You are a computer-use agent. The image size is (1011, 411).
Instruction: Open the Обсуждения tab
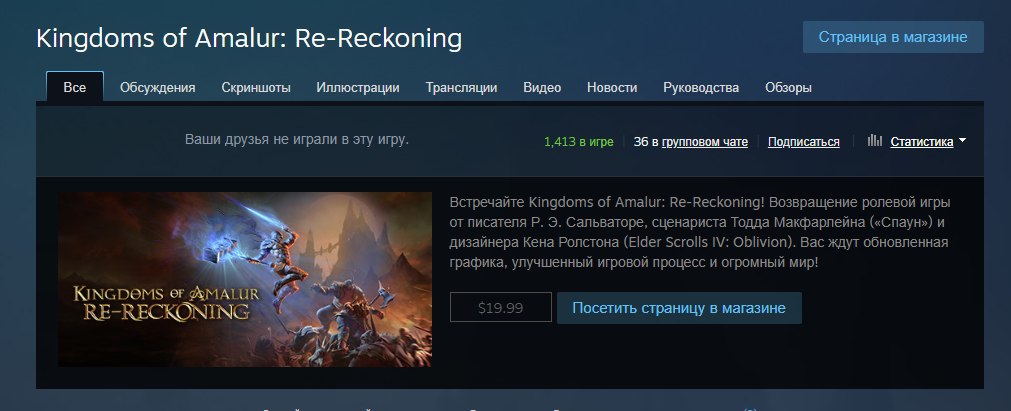tap(157, 88)
